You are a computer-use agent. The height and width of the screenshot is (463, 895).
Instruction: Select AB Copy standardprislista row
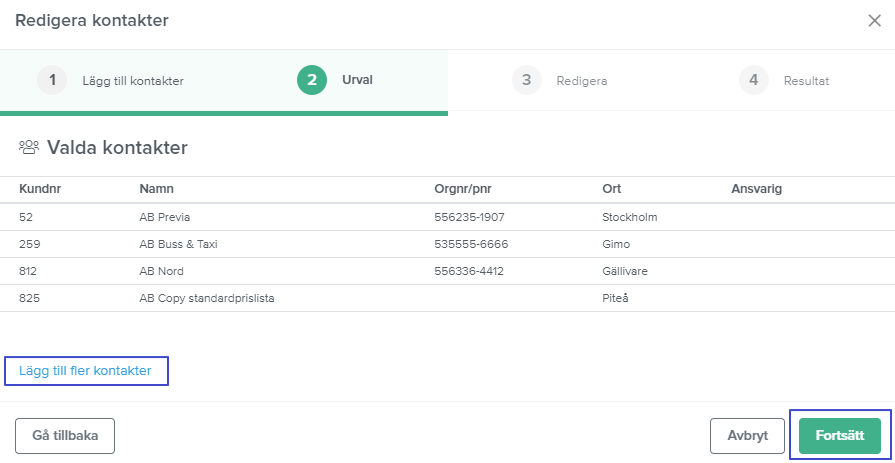coord(207,298)
